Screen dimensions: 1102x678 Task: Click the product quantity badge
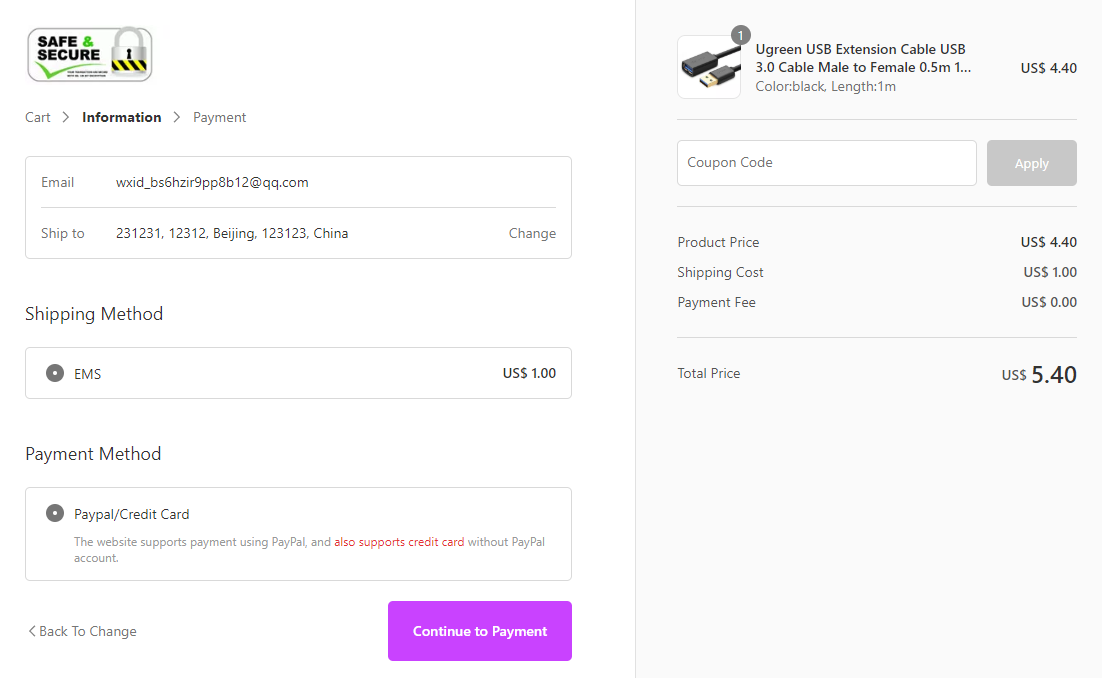[740, 36]
